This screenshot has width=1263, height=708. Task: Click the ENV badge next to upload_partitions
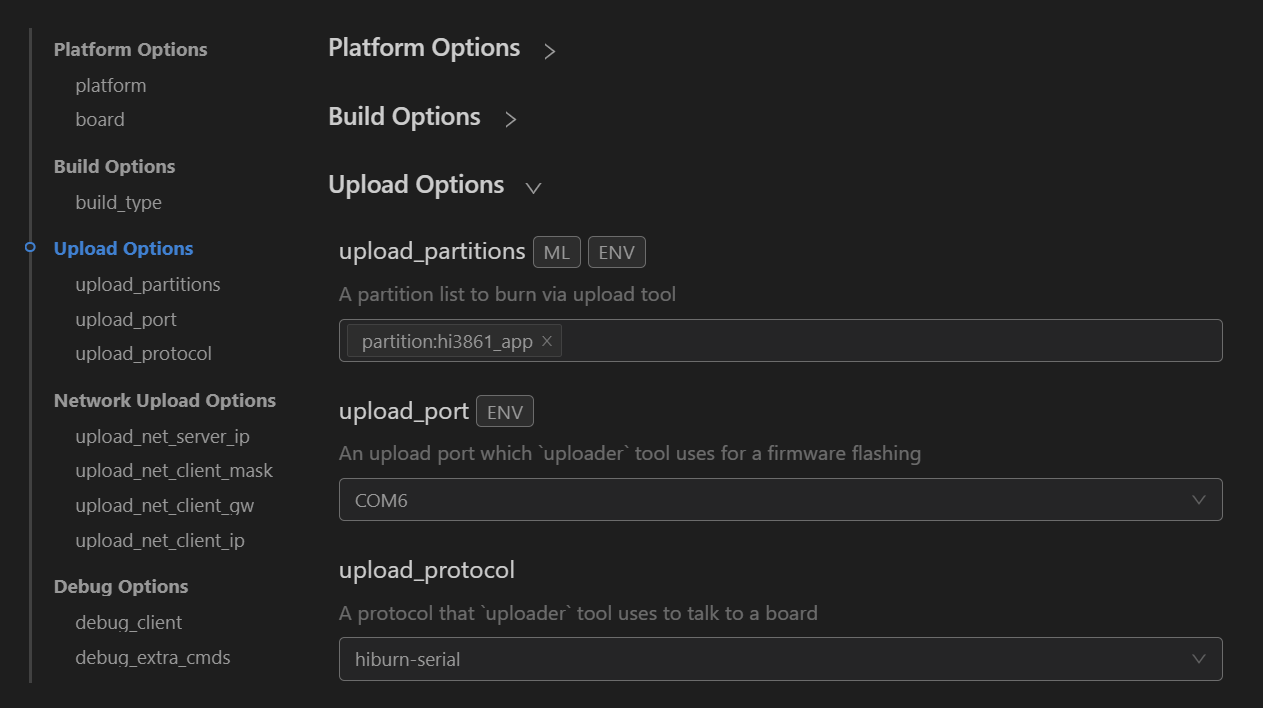tap(616, 253)
